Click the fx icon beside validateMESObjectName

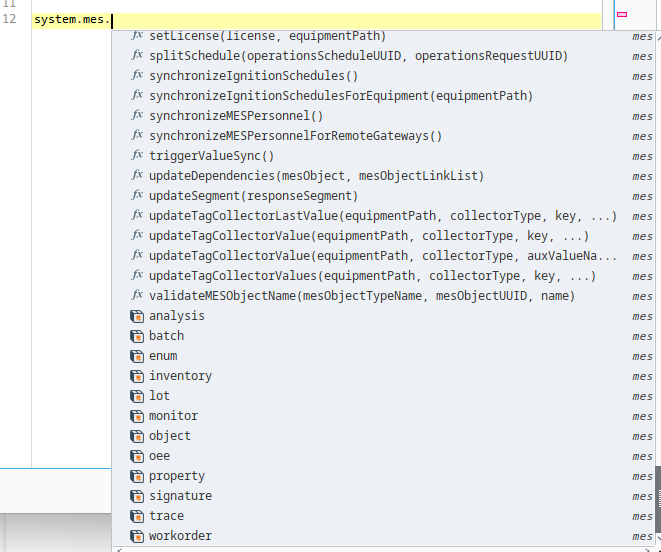tap(137, 296)
